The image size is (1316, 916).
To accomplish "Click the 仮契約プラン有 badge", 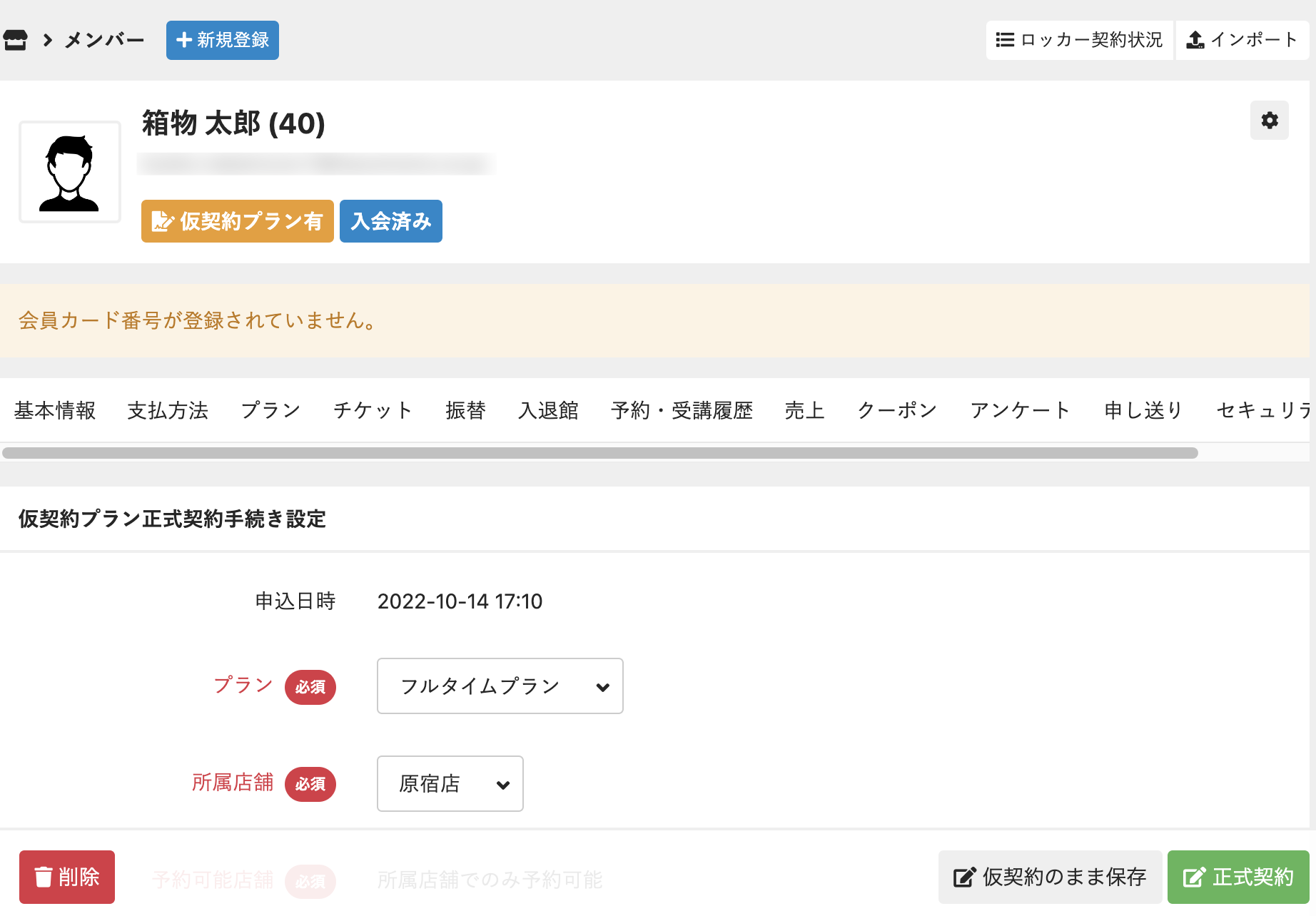I will click(x=238, y=221).
